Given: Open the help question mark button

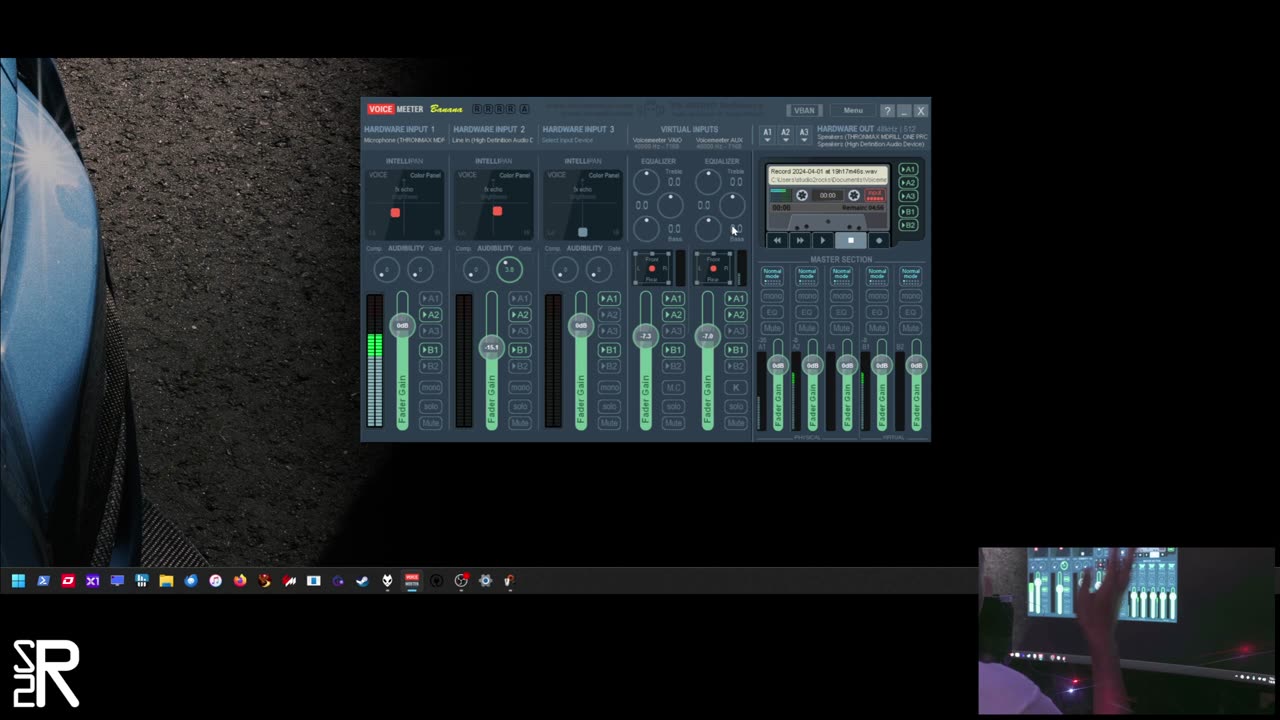Looking at the screenshot, I should coord(887,111).
